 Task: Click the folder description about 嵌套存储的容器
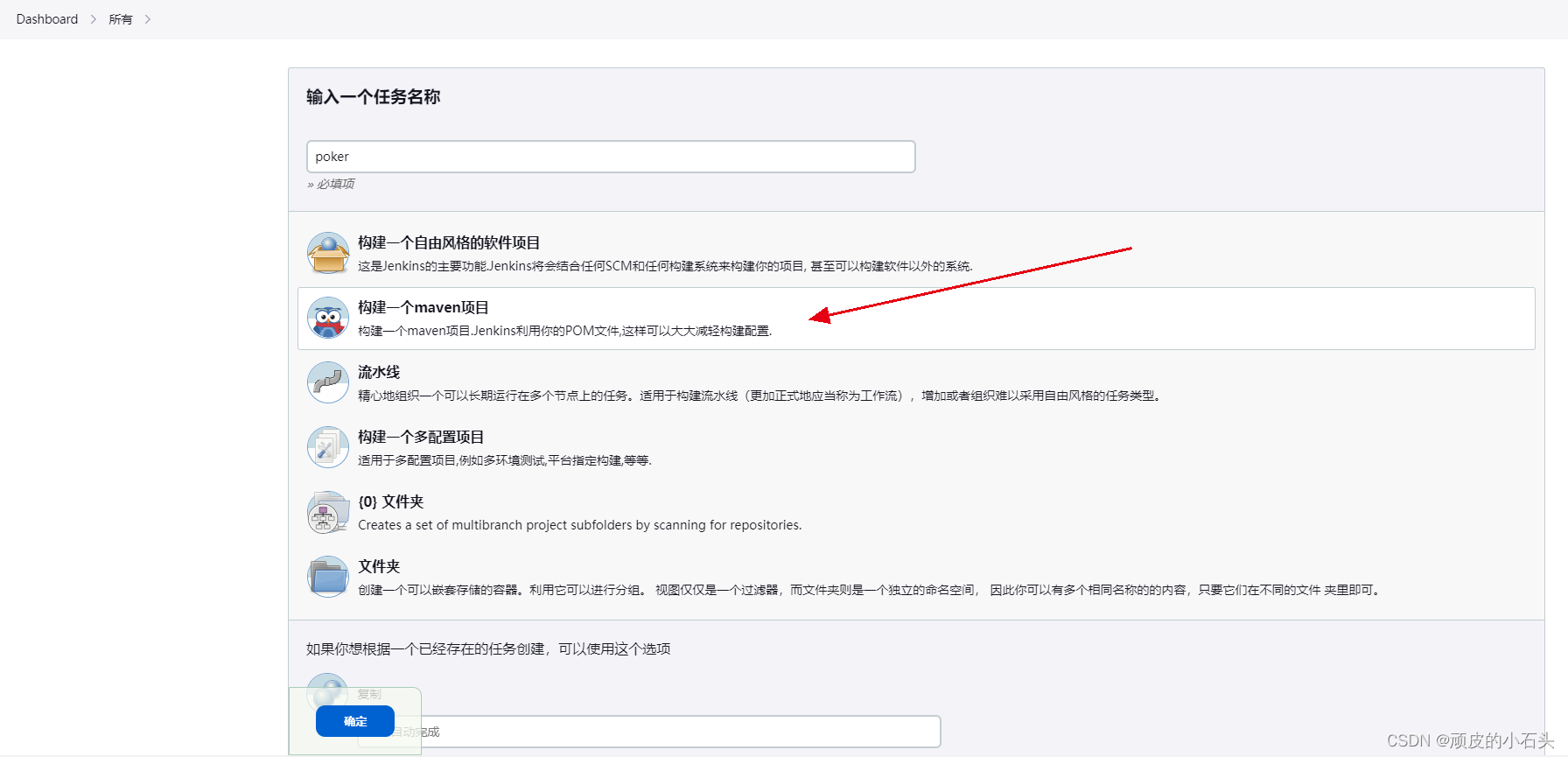[x=871, y=590]
